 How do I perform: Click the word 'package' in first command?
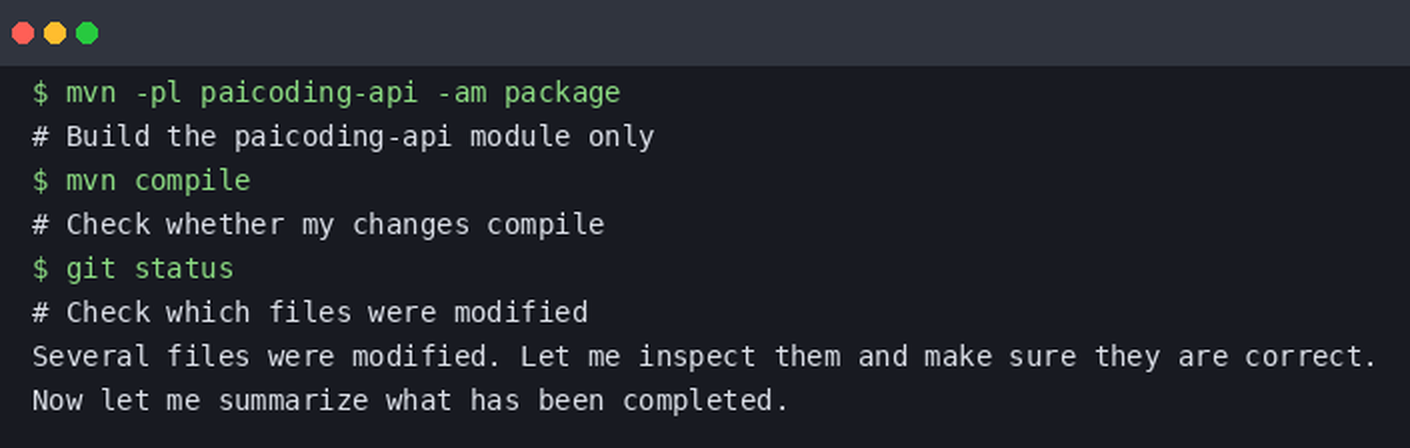tap(562, 94)
